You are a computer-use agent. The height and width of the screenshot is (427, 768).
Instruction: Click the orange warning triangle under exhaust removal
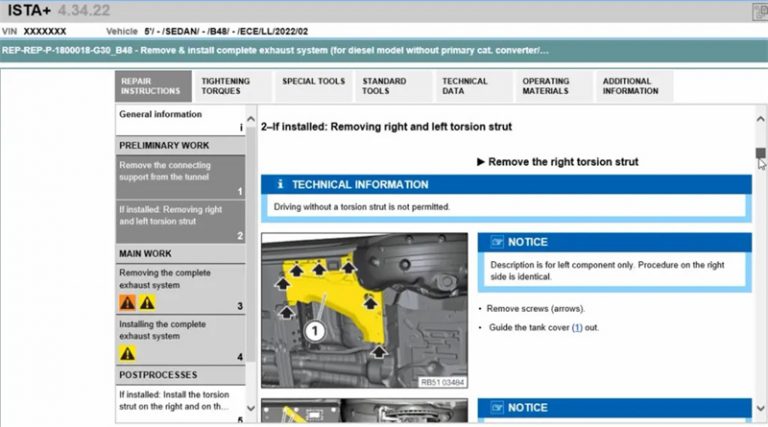127,302
